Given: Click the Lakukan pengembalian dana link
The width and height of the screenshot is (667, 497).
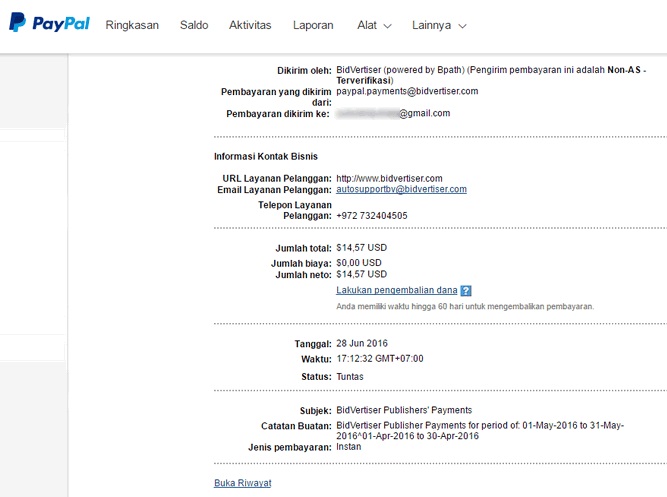Looking at the screenshot, I should click(x=396, y=290).
